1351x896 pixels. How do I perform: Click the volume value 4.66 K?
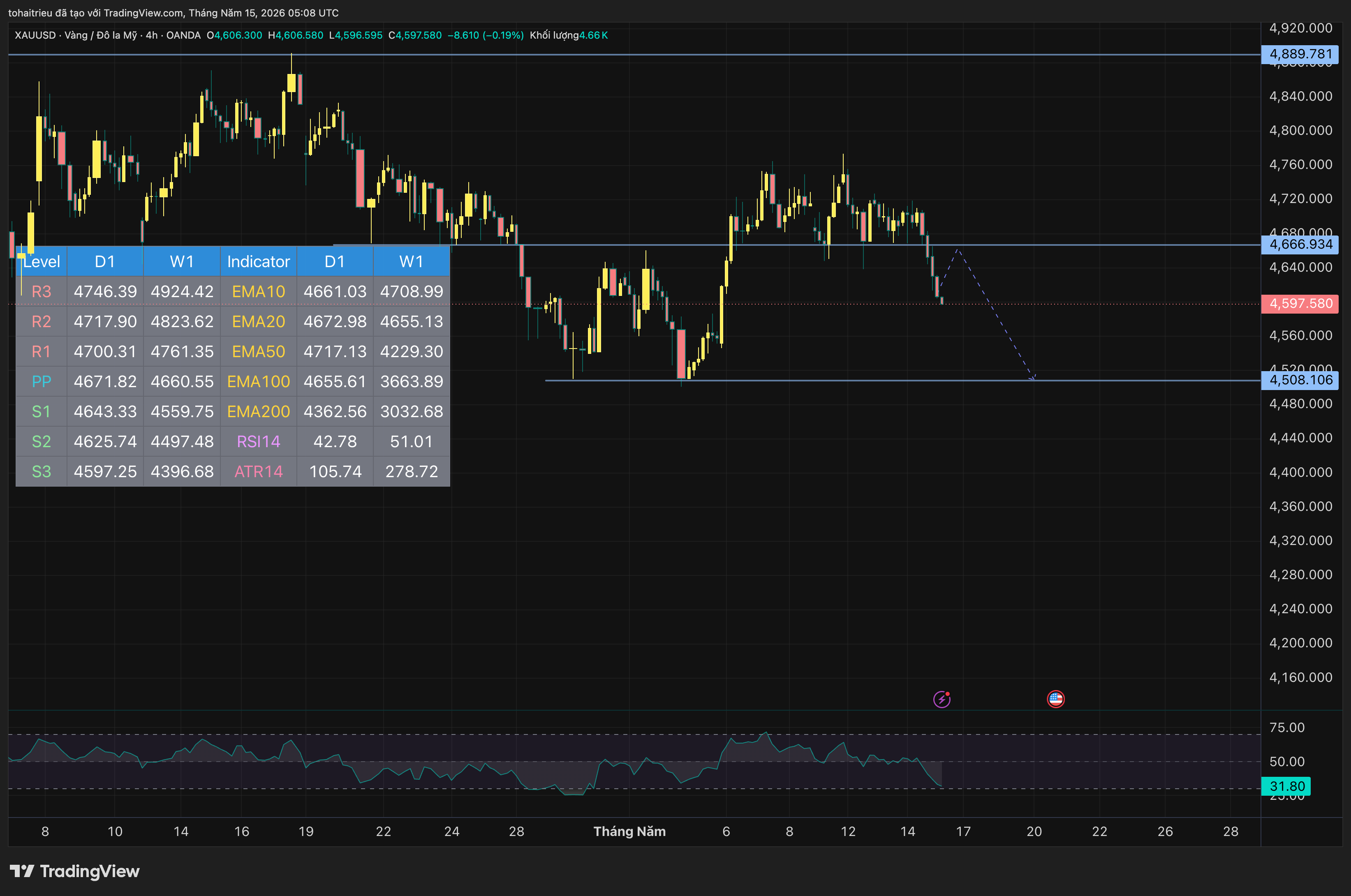point(593,35)
